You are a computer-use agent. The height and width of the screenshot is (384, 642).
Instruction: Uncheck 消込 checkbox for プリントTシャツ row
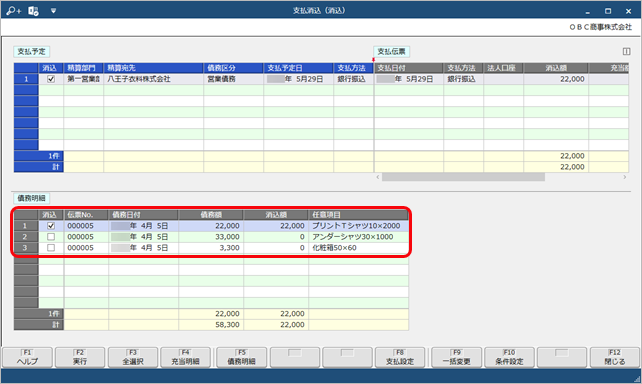tap(51, 226)
